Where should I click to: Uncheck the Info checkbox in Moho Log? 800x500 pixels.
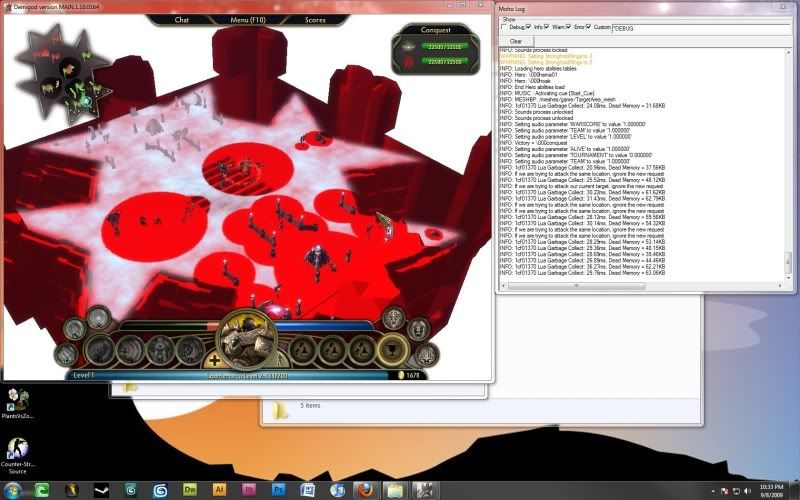528,27
